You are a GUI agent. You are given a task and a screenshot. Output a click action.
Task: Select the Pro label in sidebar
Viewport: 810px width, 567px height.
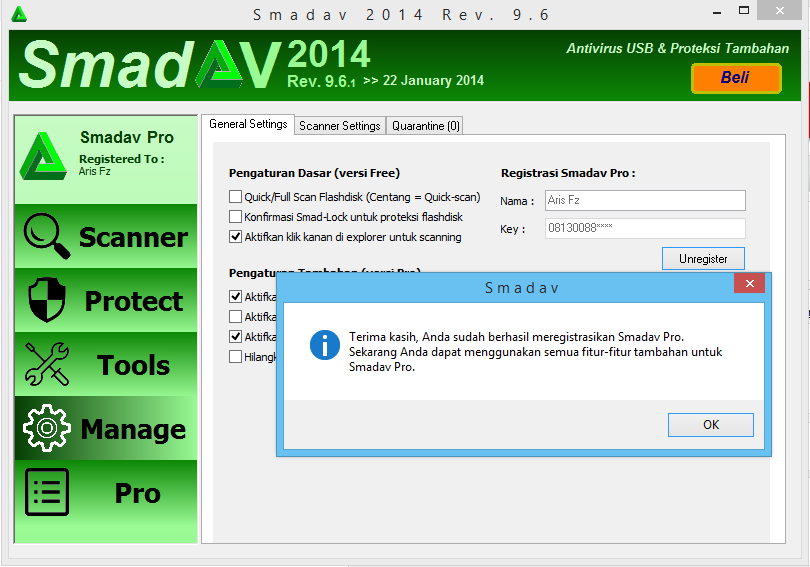tap(137, 493)
